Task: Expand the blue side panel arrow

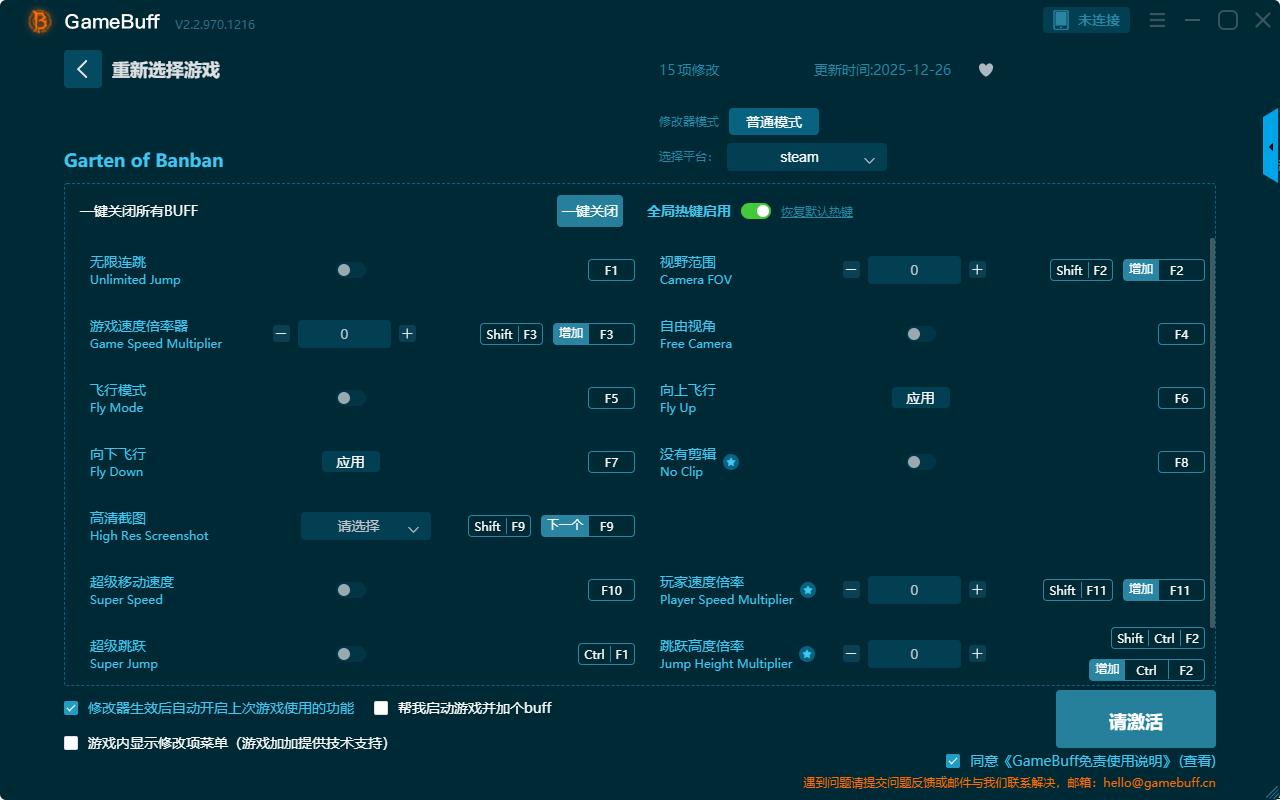Action: click(1271, 147)
